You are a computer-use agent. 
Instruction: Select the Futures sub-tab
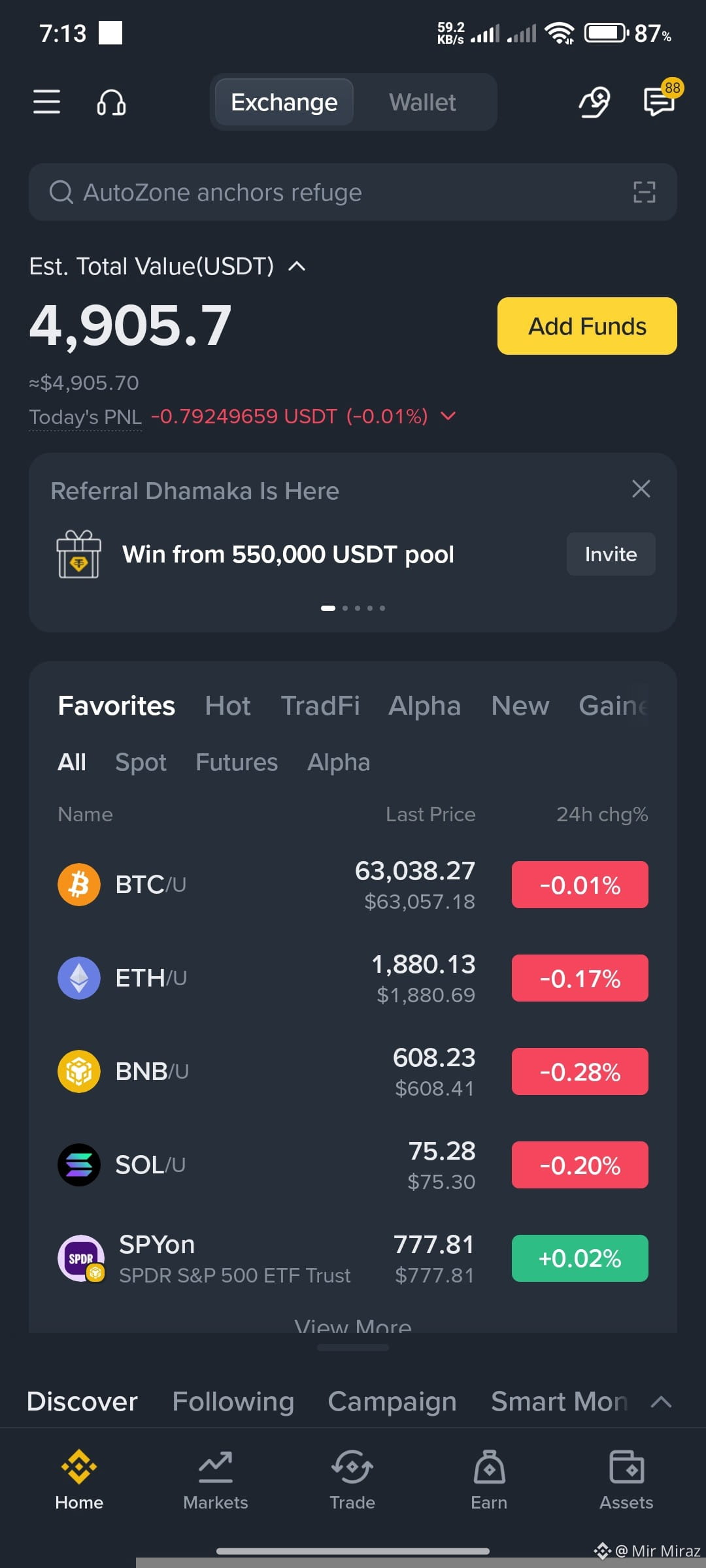[237, 762]
